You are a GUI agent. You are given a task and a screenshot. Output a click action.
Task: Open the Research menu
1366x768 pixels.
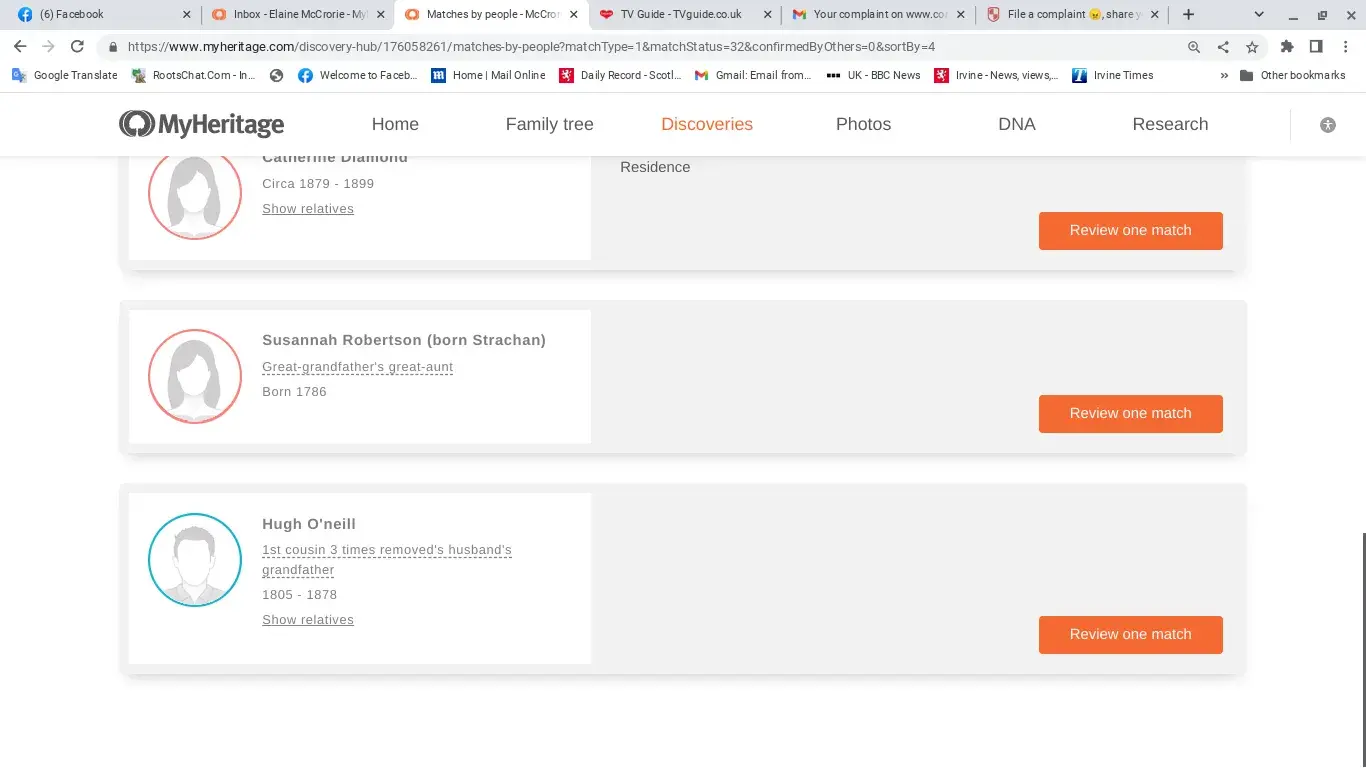[x=1170, y=124]
